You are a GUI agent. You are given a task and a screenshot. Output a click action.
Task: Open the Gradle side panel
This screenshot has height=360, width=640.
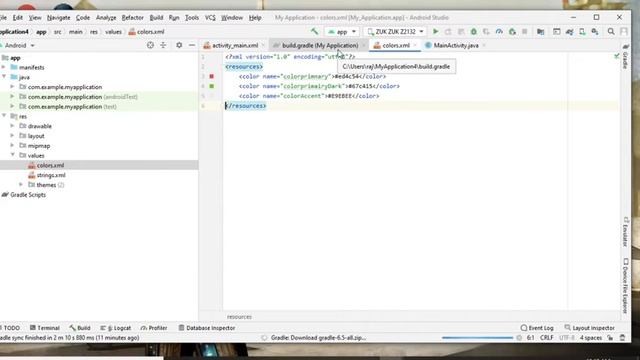pyautogui.click(x=625, y=56)
